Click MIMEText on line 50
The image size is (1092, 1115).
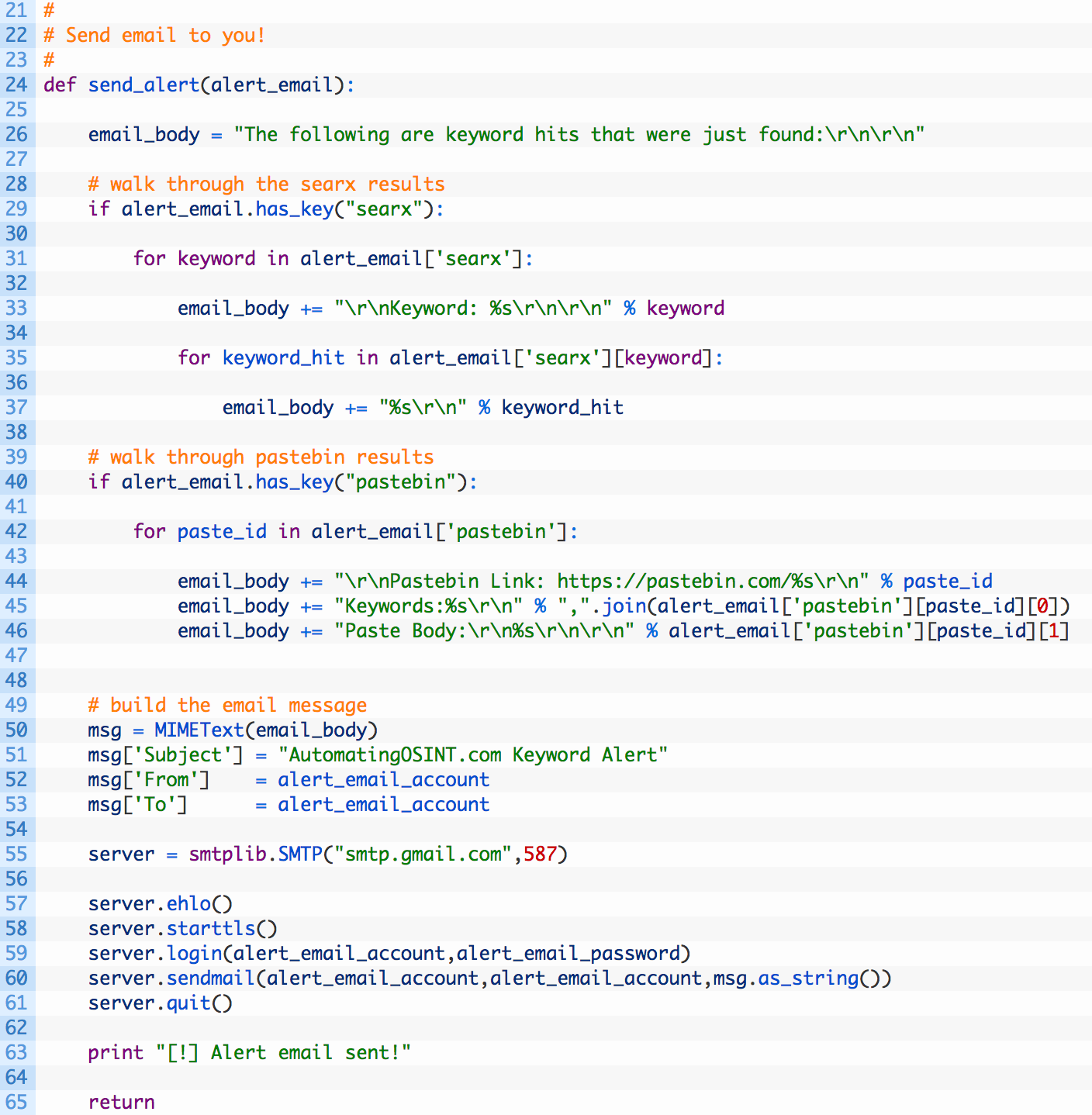pos(199,730)
